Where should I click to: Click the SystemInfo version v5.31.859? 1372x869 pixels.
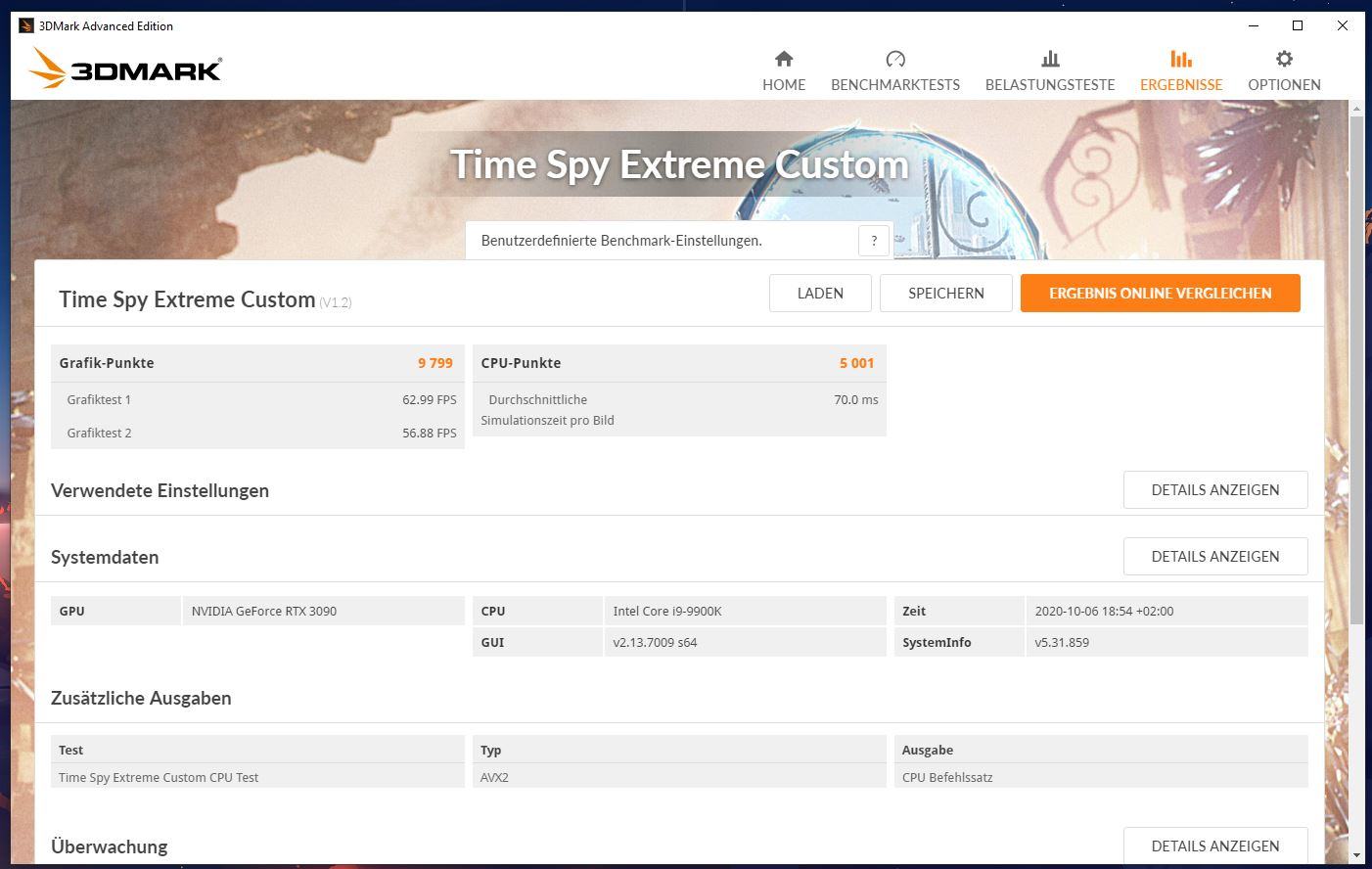(x=1062, y=642)
